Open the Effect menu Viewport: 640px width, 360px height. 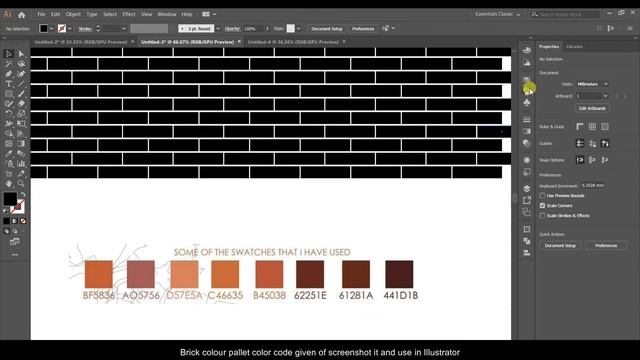[129, 14]
